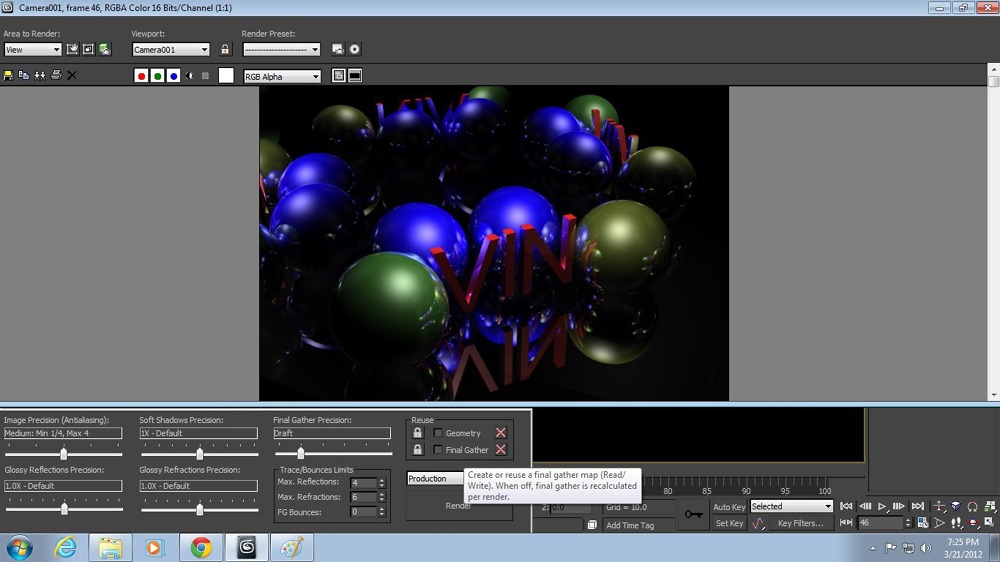Click the Image Precision antialiasing slider
The width and height of the screenshot is (1000, 562).
[x=63, y=454]
